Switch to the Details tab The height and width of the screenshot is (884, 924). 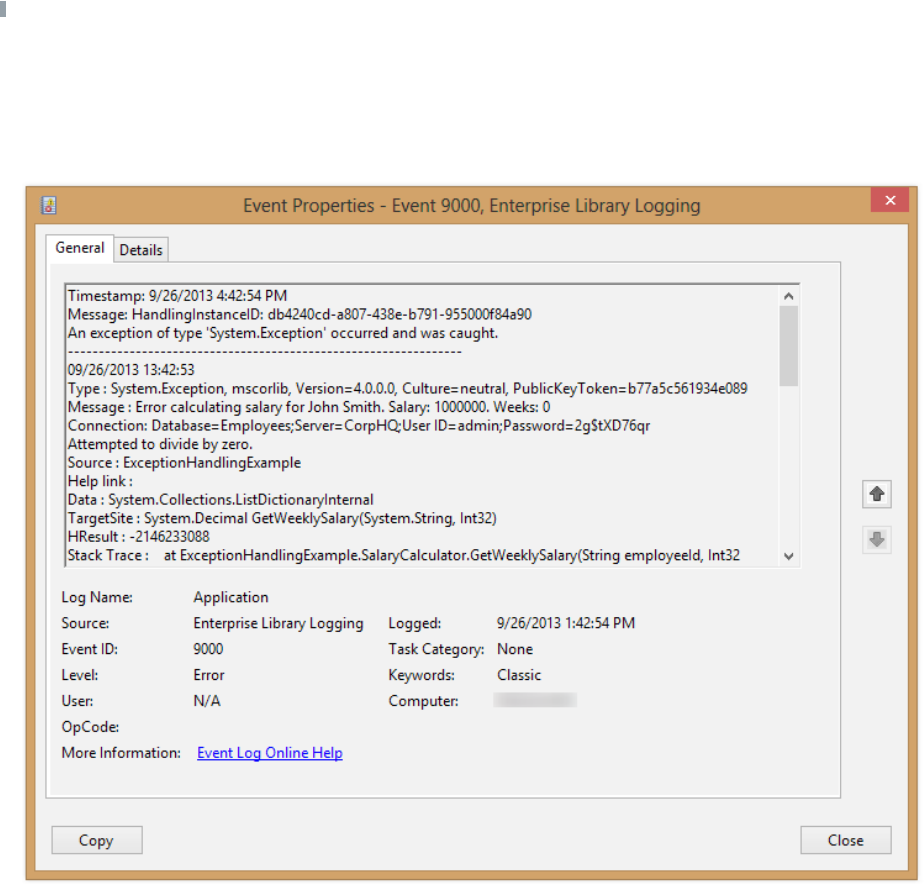pyautogui.click(x=141, y=250)
